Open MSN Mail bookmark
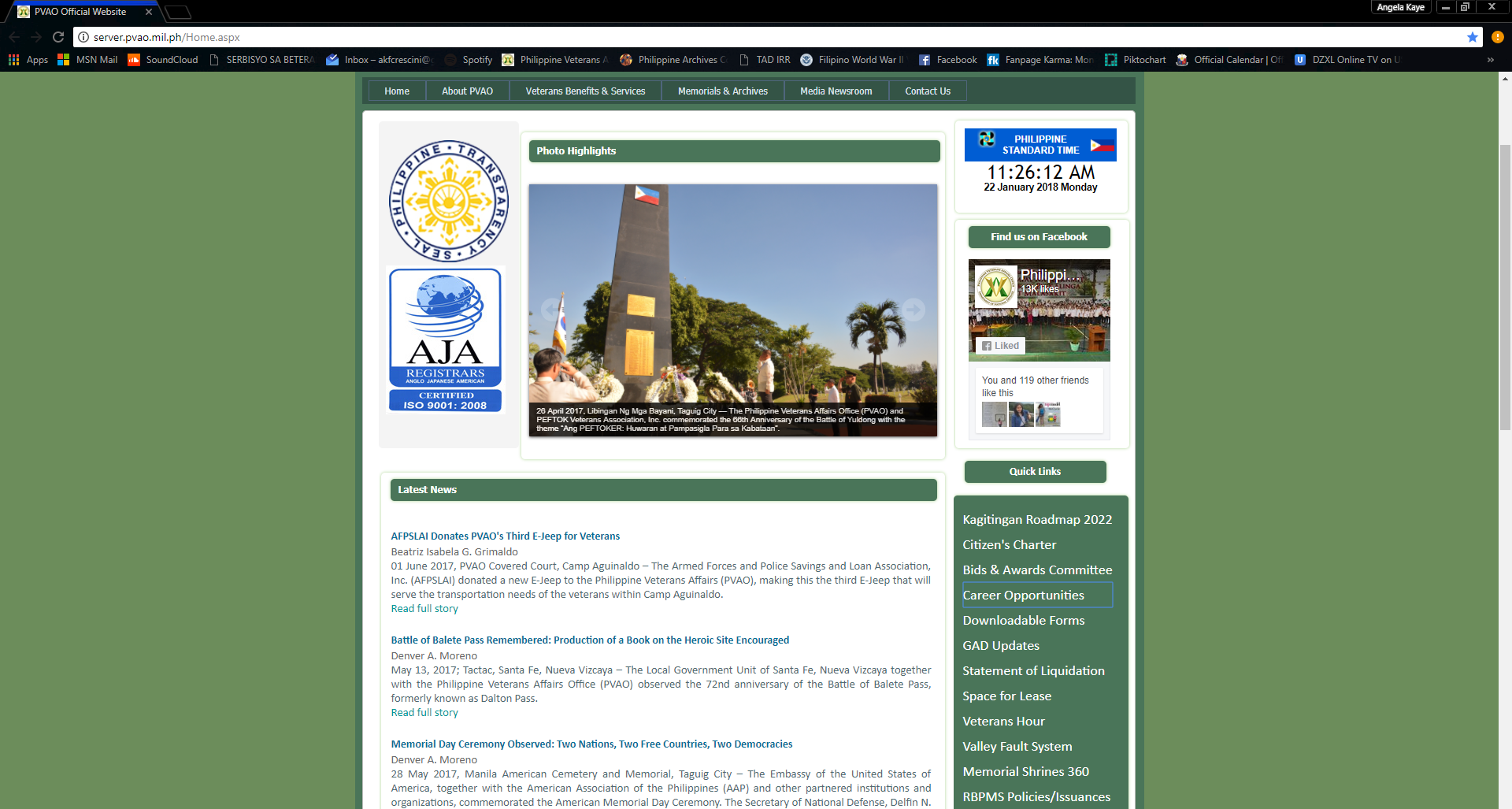 point(87,60)
